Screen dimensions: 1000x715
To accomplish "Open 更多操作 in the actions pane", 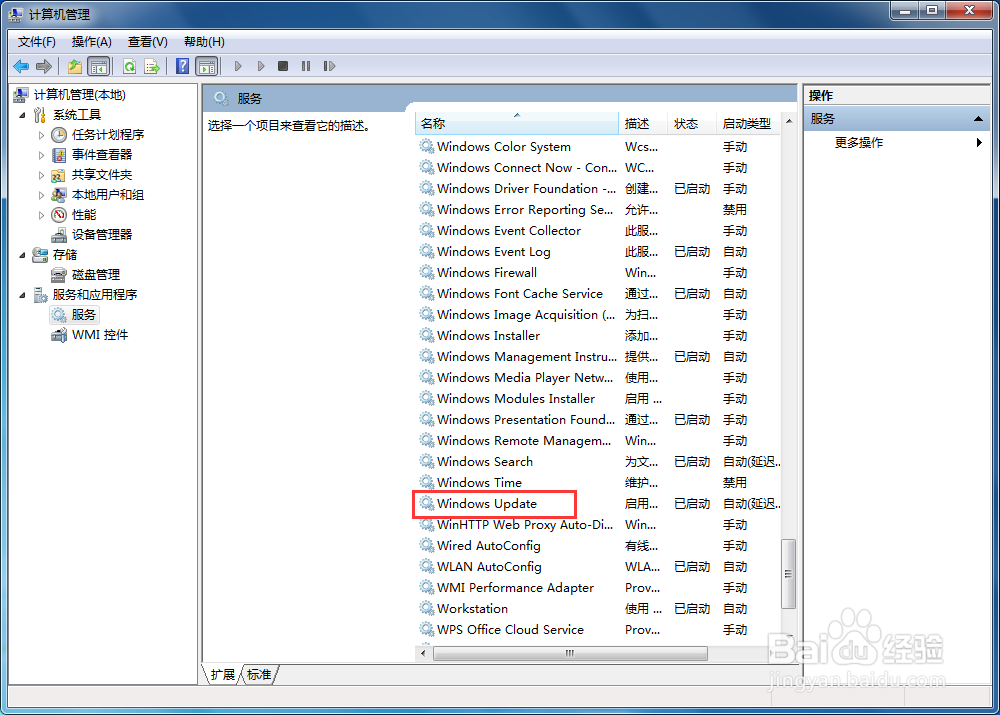I will pyautogui.click(x=859, y=143).
